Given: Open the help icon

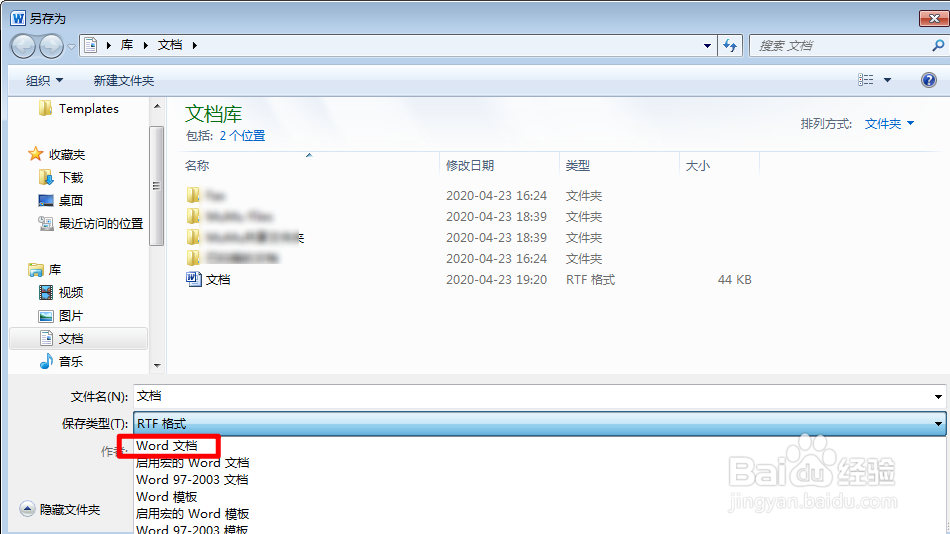Looking at the screenshot, I should tap(929, 80).
